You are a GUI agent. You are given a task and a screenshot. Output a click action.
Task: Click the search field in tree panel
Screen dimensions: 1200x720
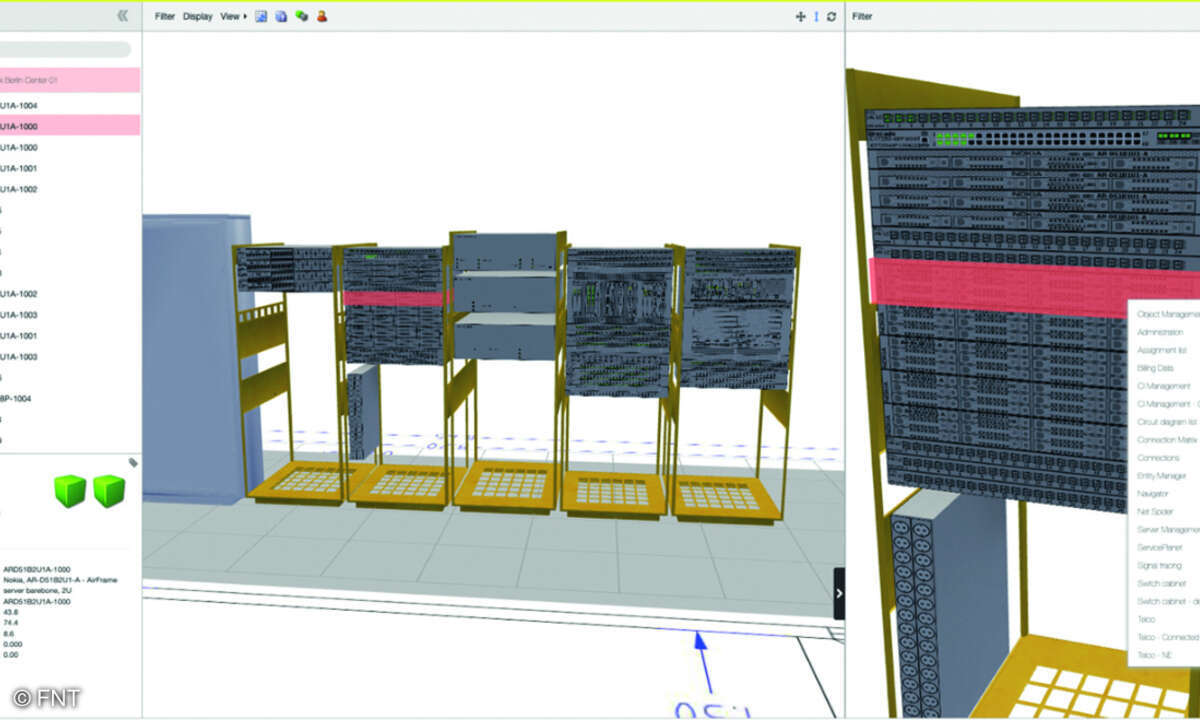(65, 49)
